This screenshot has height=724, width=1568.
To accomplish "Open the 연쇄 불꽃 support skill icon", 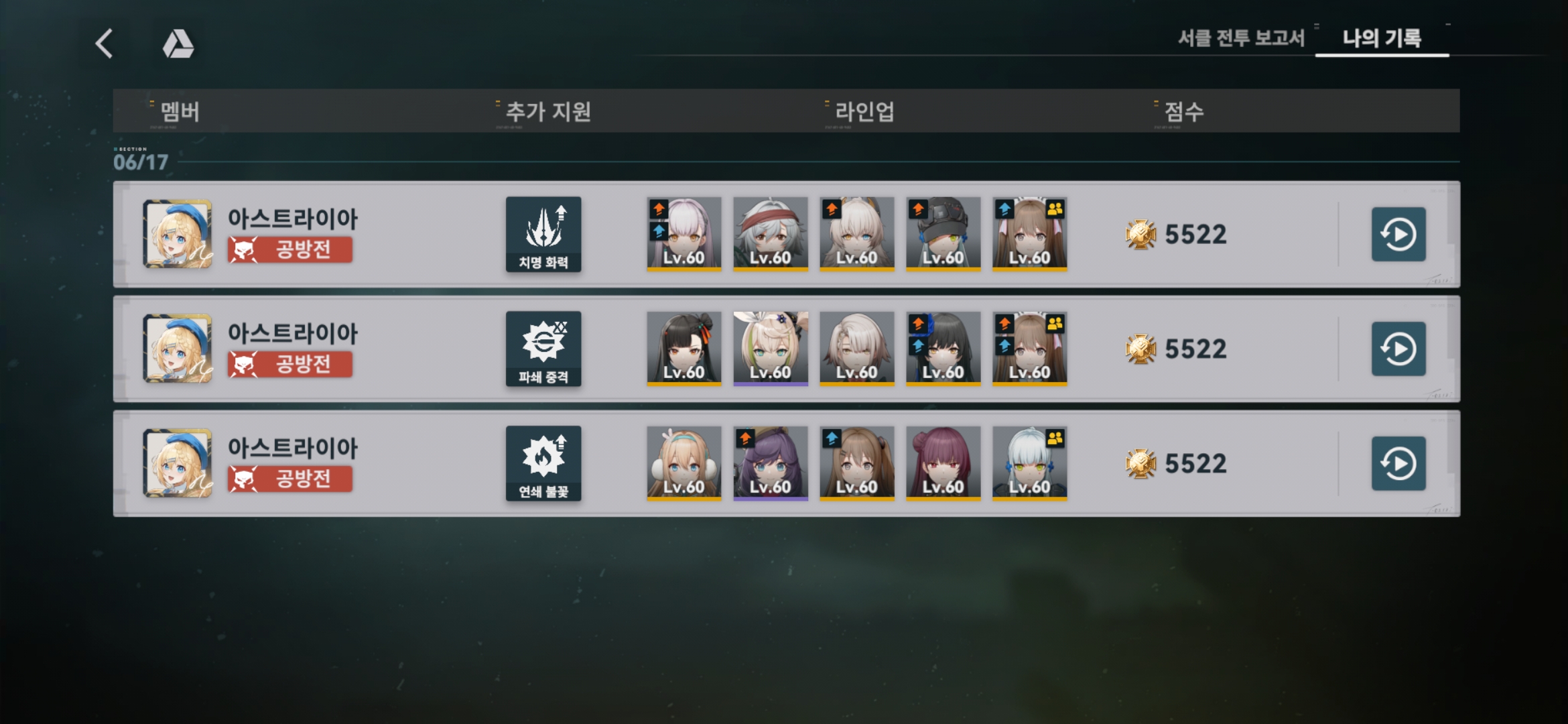I will pos(543,464).
